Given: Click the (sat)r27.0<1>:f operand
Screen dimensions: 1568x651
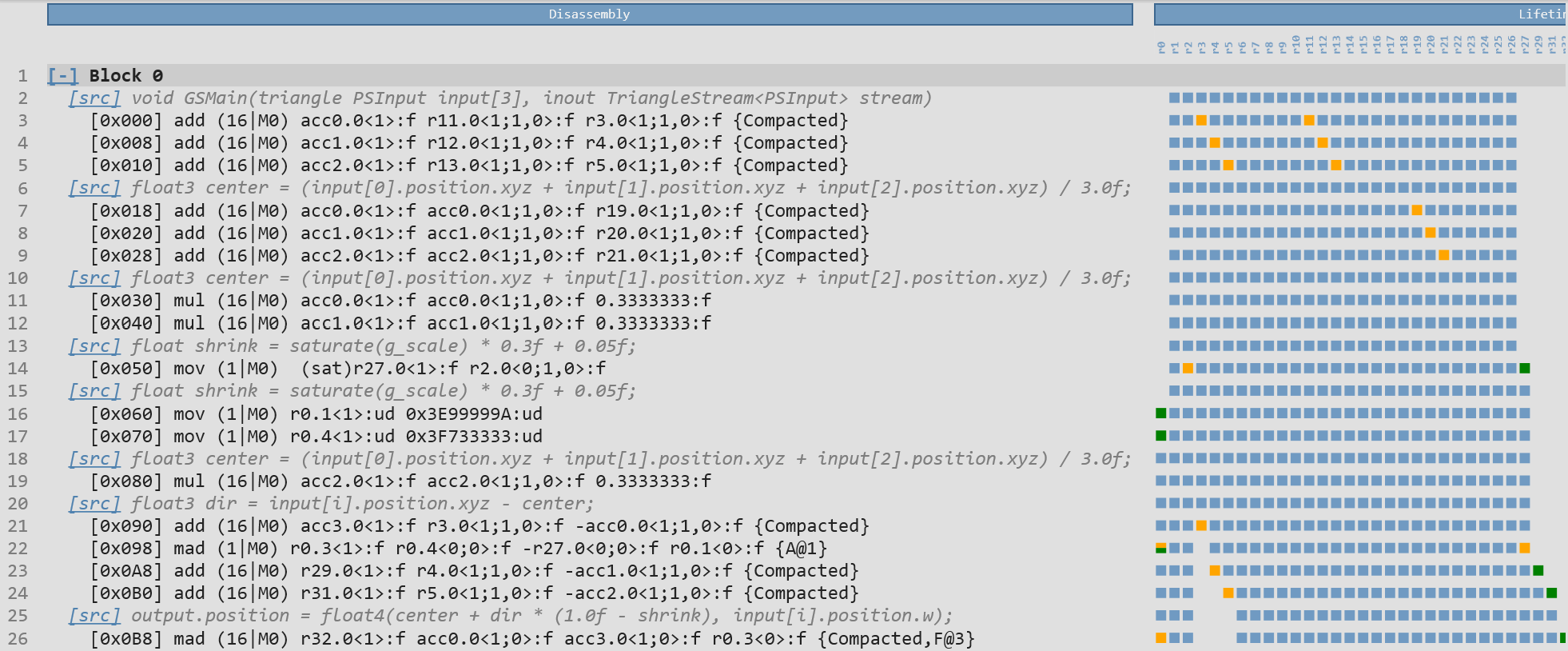Looking at the screenshot, I should click(380, 369).
